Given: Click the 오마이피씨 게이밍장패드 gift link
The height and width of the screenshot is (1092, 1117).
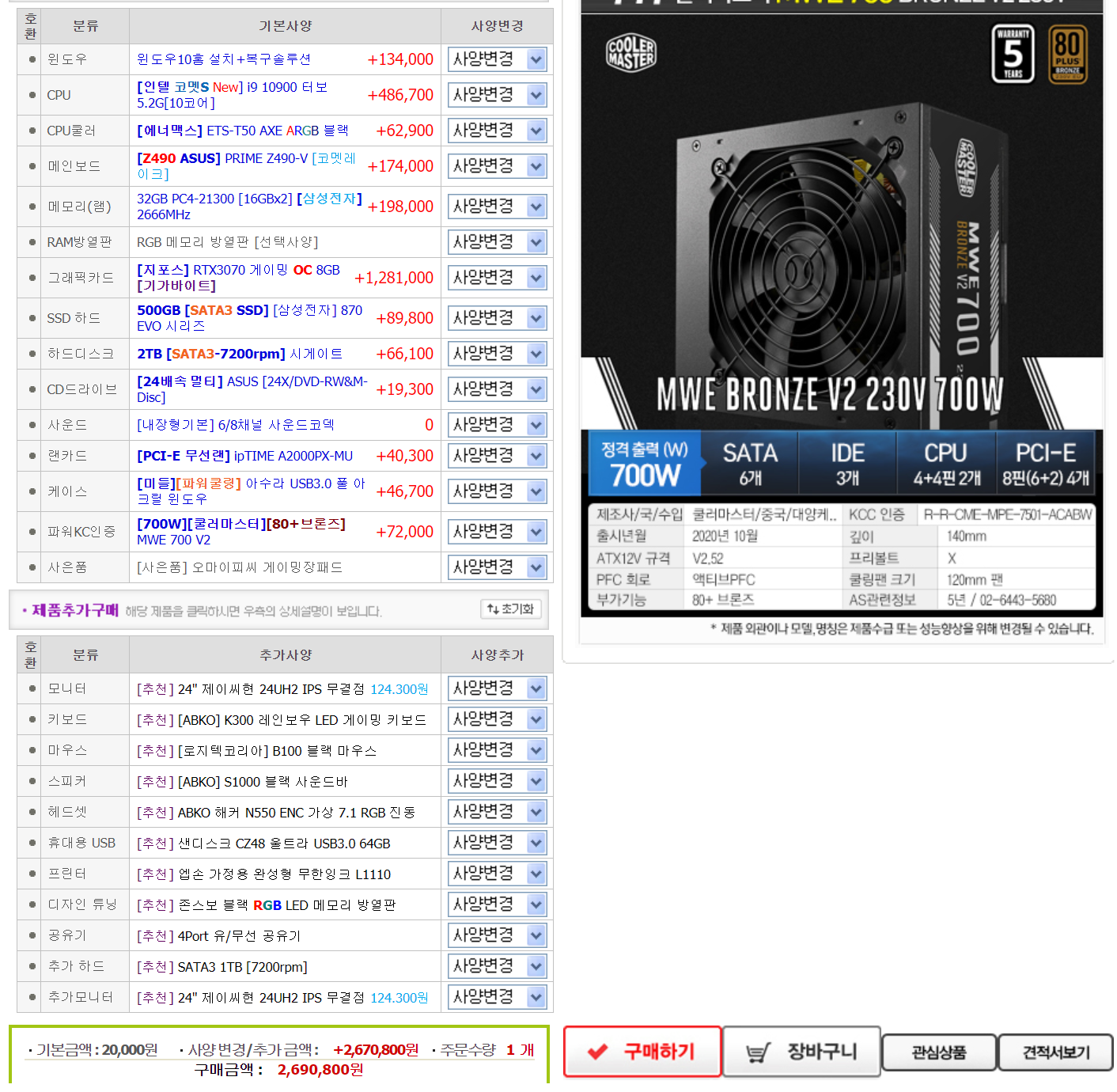Looking at the screenshot, I should click(240, 567).
